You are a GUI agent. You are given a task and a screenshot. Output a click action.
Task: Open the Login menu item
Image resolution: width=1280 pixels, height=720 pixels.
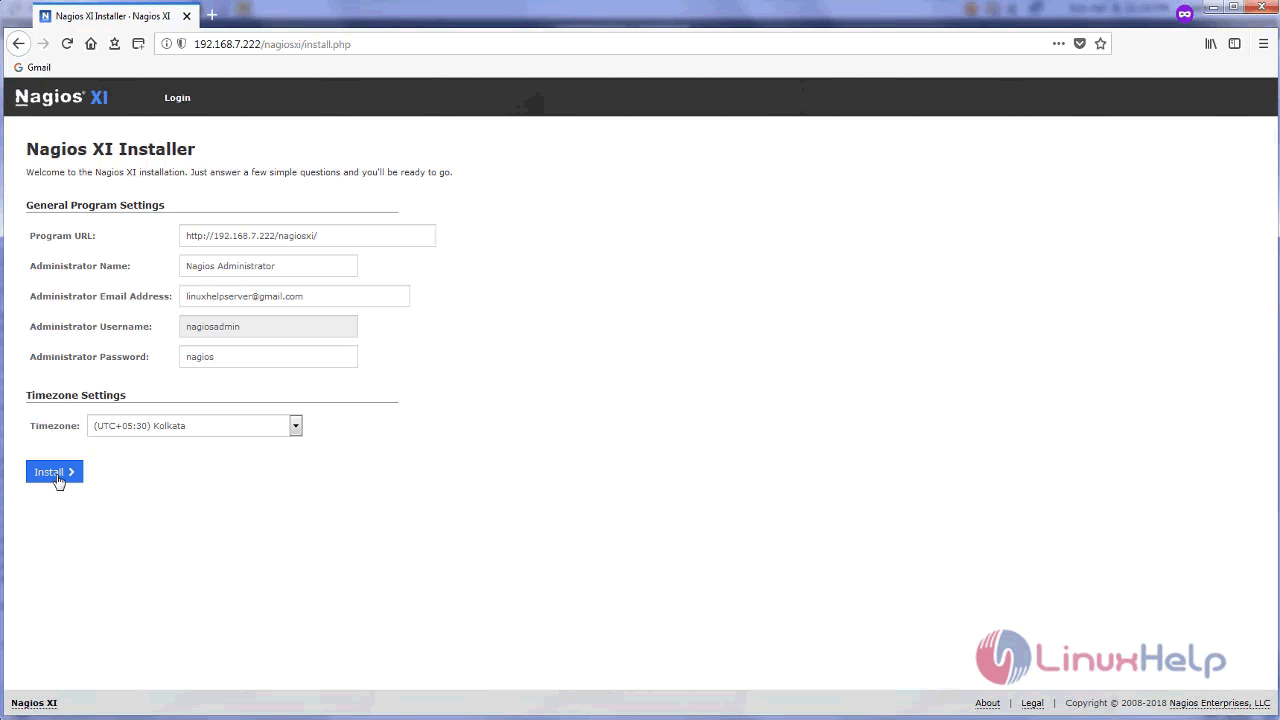(177, 98)
